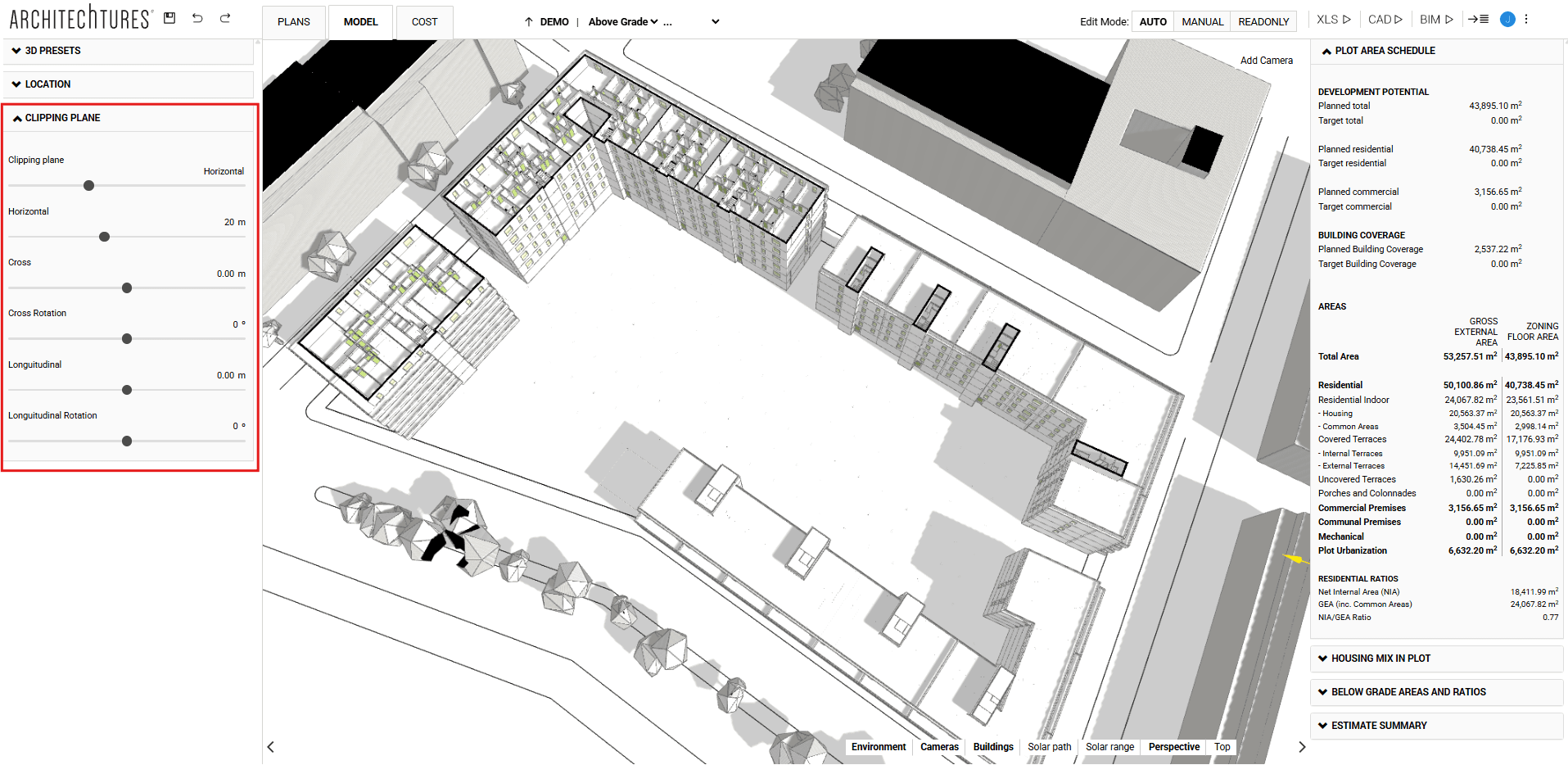Click the blue user avatar
The width and height of the screenshot is (1568, 765).
(x=1507, y=19)
